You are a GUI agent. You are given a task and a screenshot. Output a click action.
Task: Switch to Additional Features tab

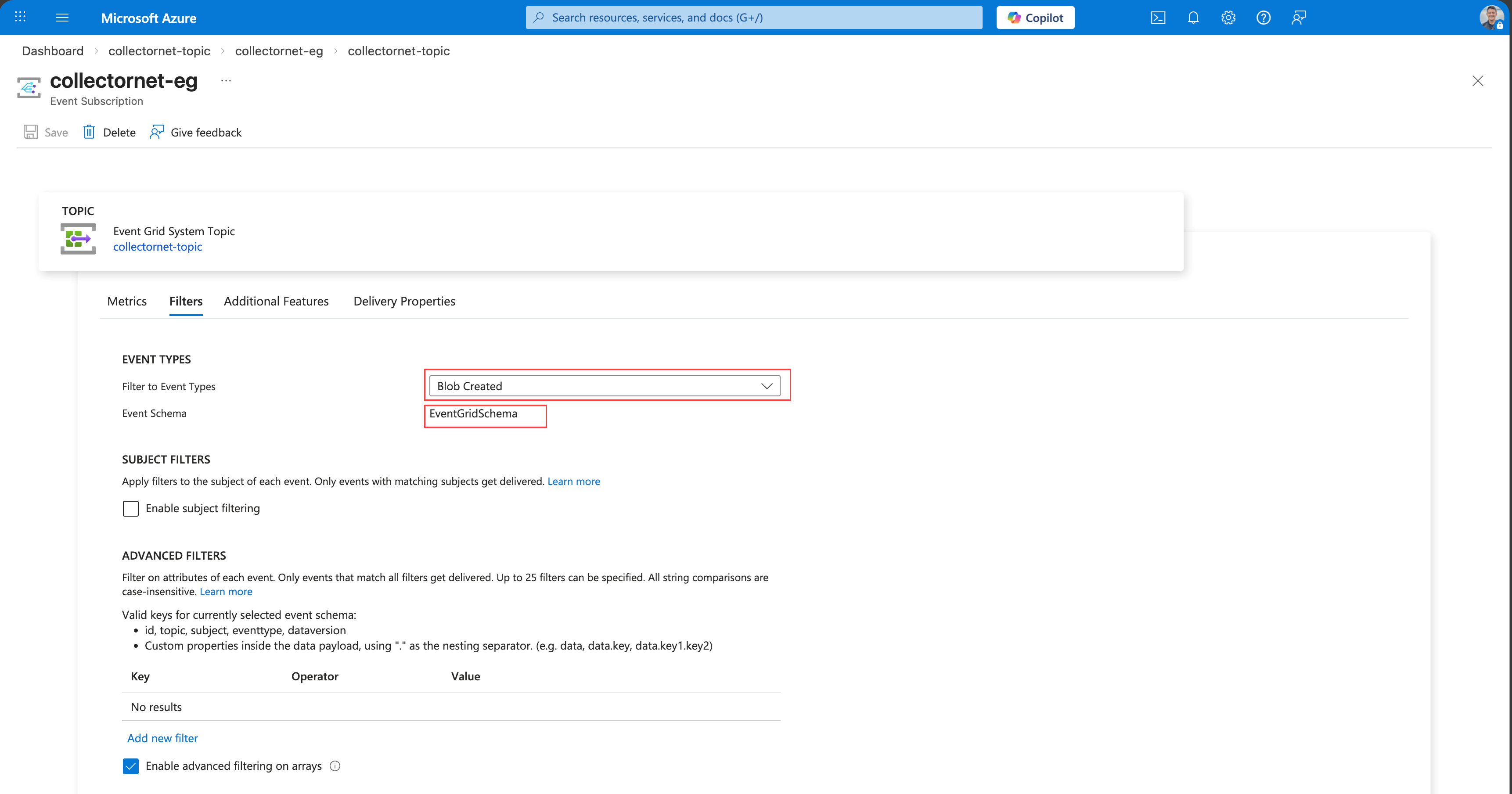pos(277,301)
